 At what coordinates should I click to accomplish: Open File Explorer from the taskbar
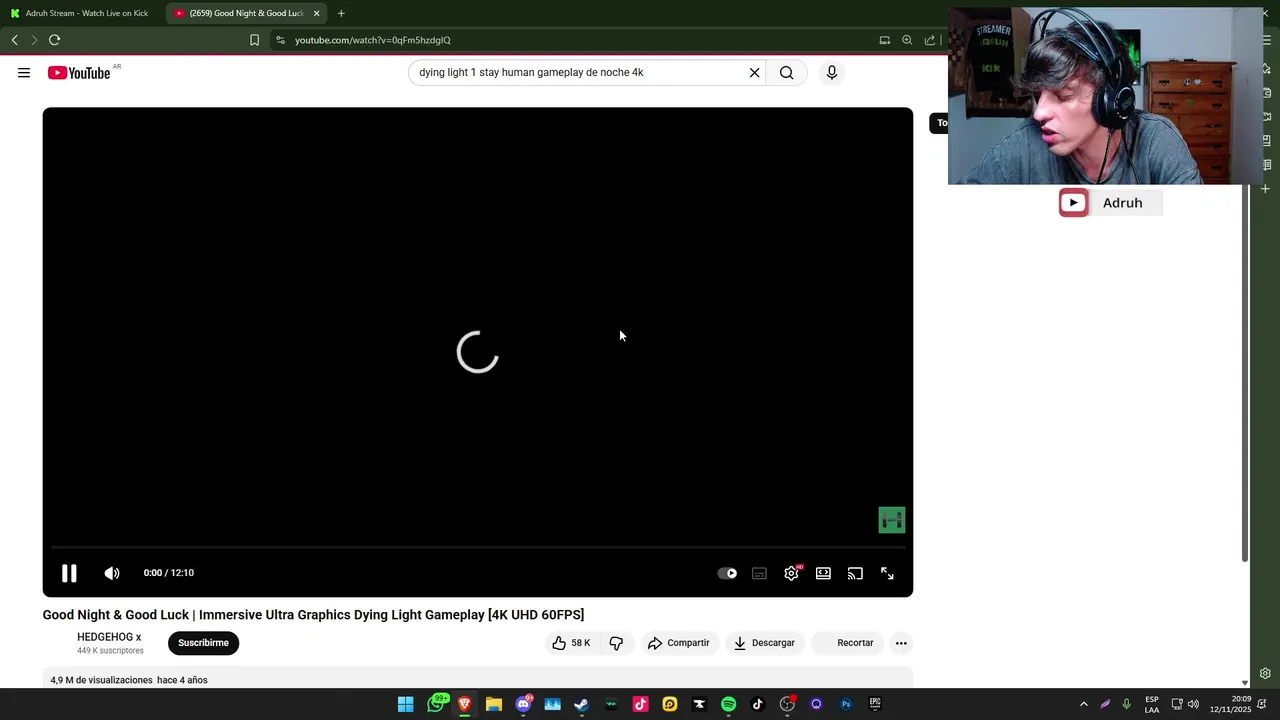coord(494,704)
